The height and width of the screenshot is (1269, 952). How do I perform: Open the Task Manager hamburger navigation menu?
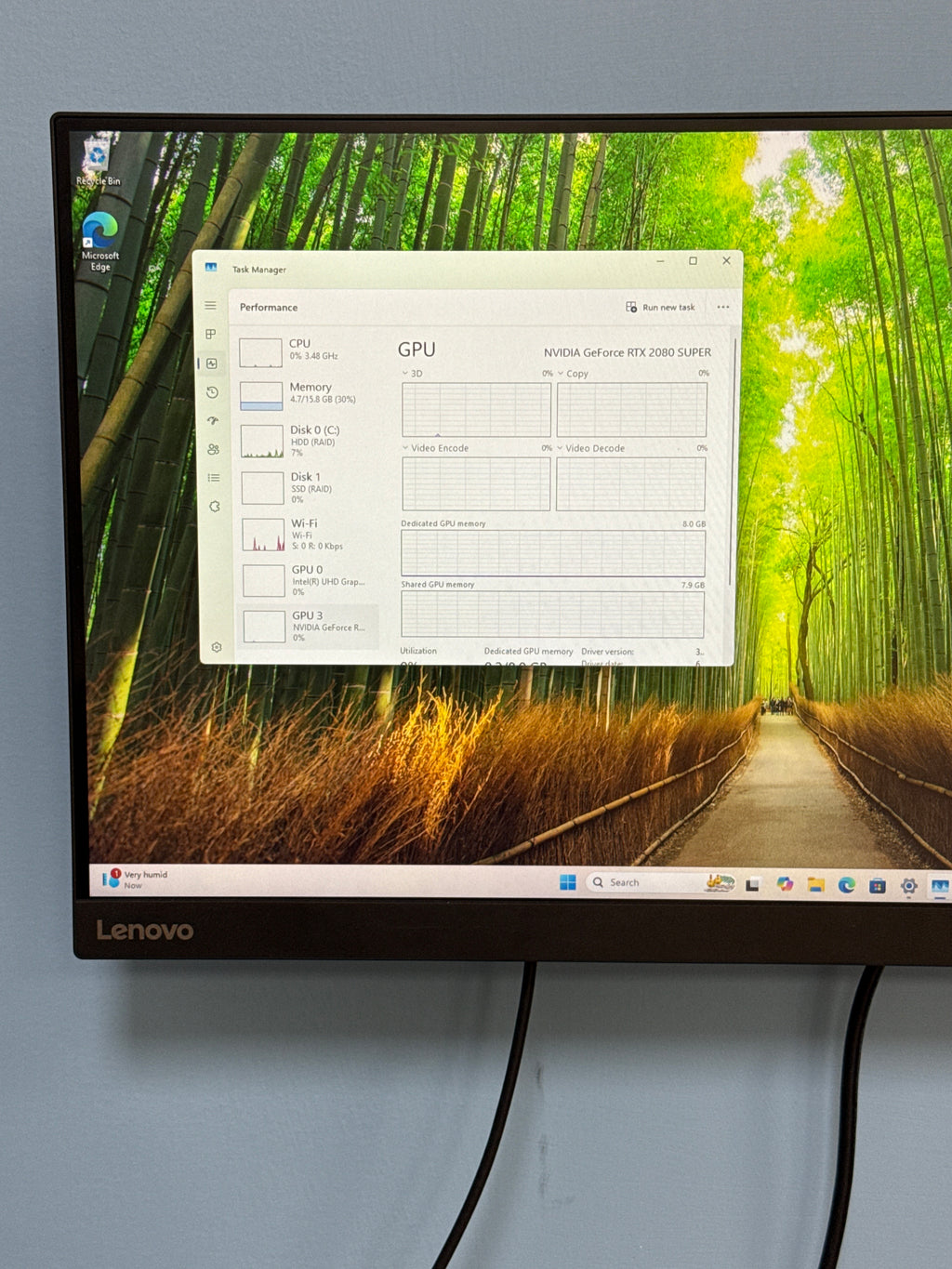click(211, 306)
